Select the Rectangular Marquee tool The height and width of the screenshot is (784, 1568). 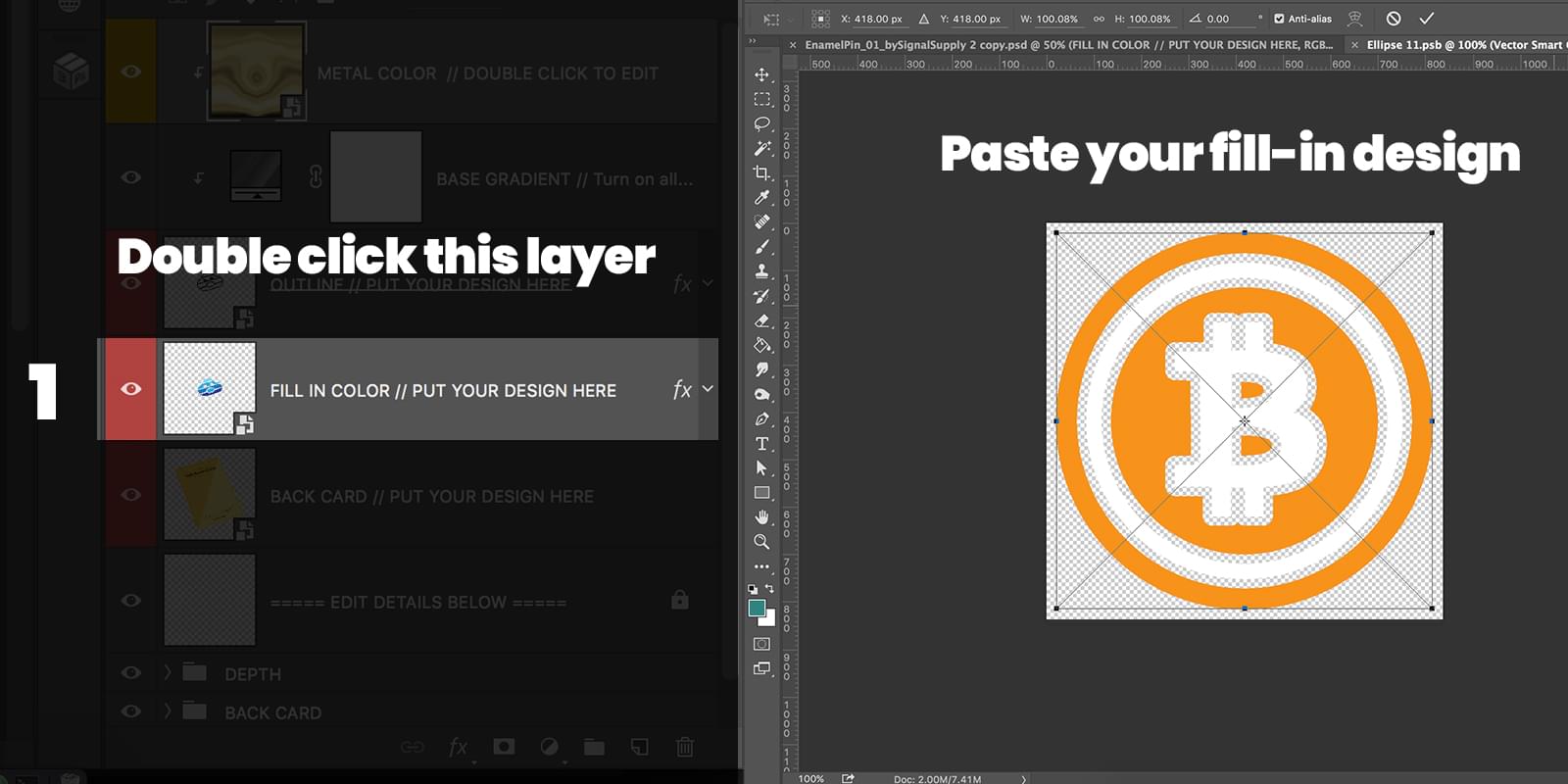(761, 99)
